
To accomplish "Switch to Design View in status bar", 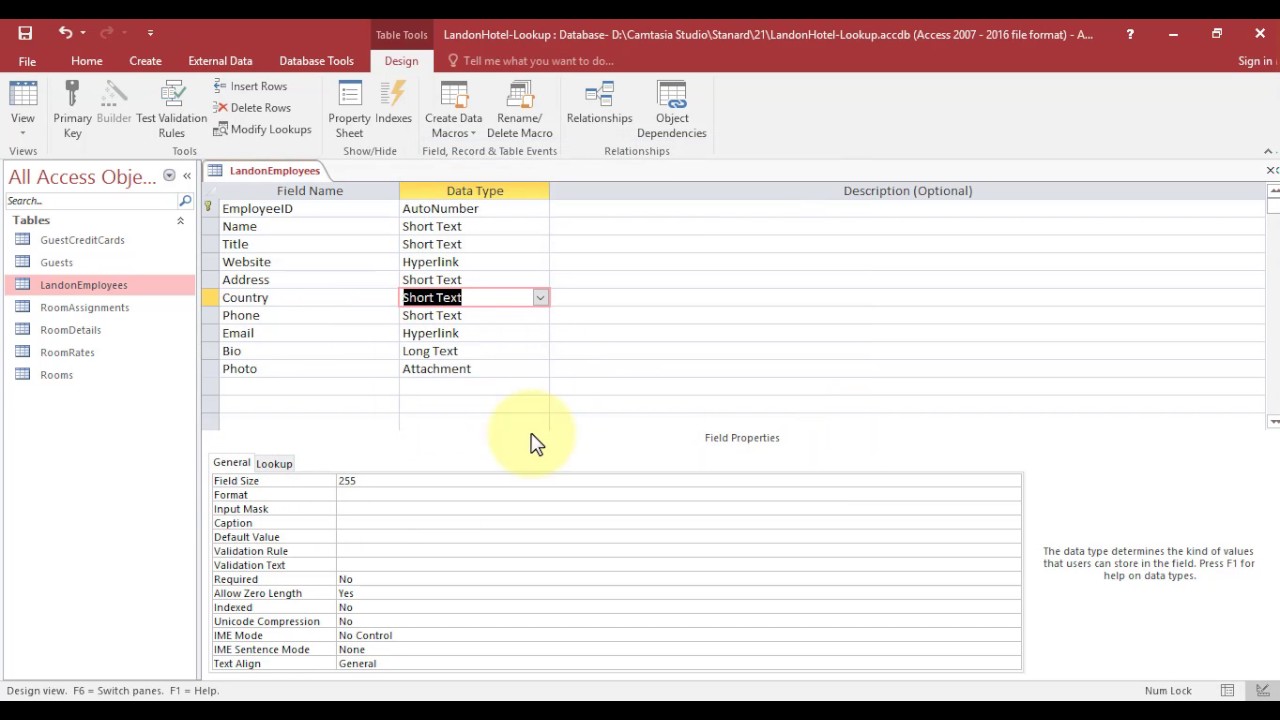I will 1262,691.
